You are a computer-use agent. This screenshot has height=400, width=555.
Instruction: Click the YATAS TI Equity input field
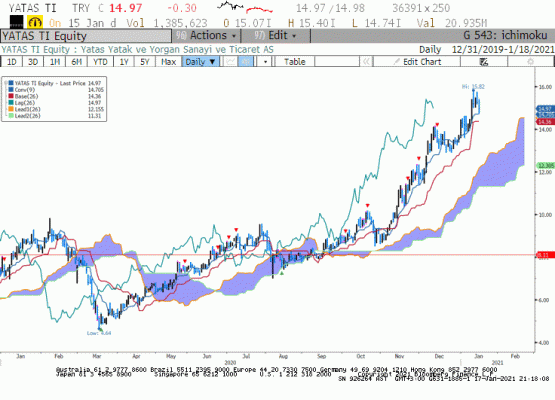click(86, 36)
